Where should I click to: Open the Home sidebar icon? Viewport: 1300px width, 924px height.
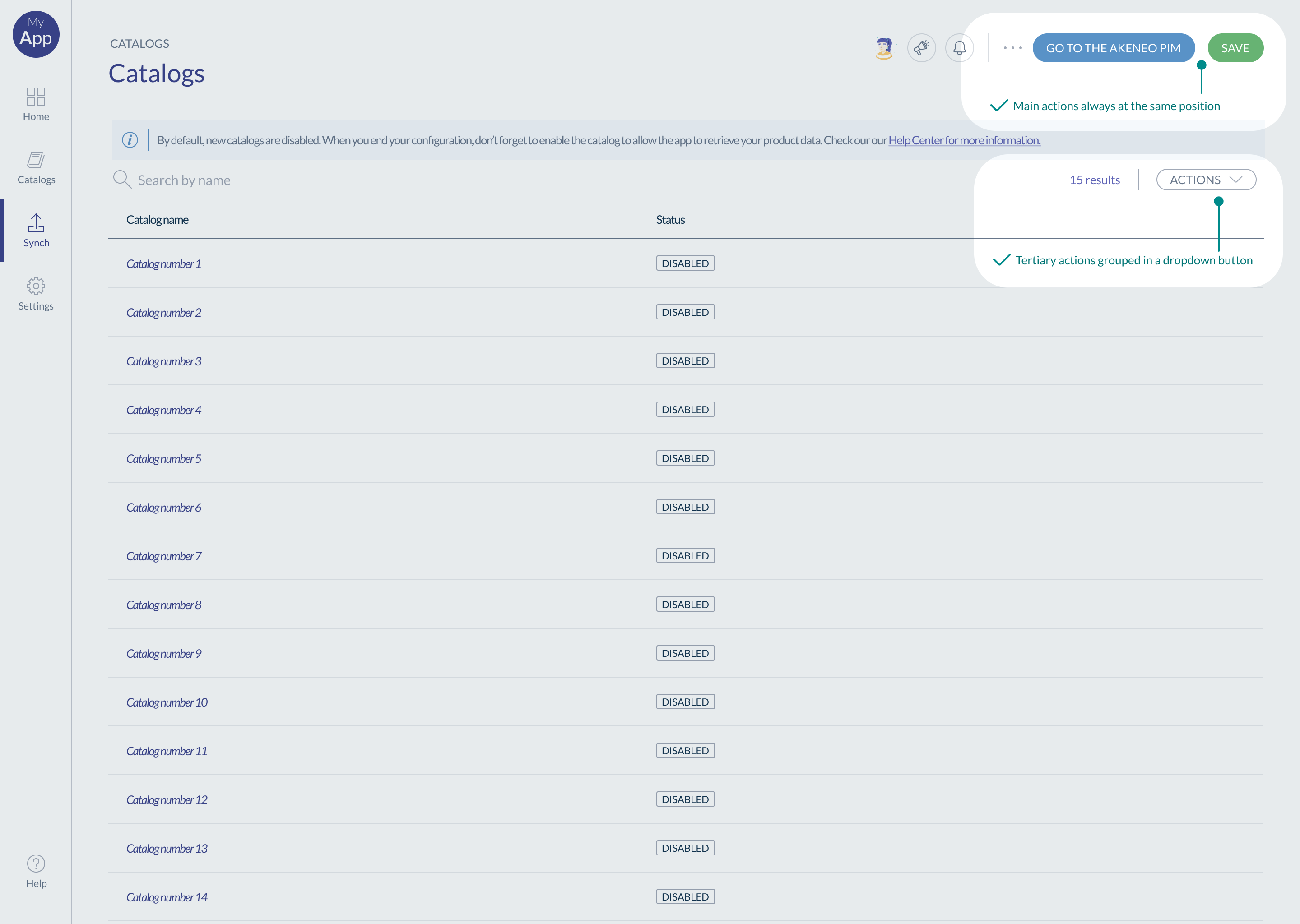tap(36, 96)
